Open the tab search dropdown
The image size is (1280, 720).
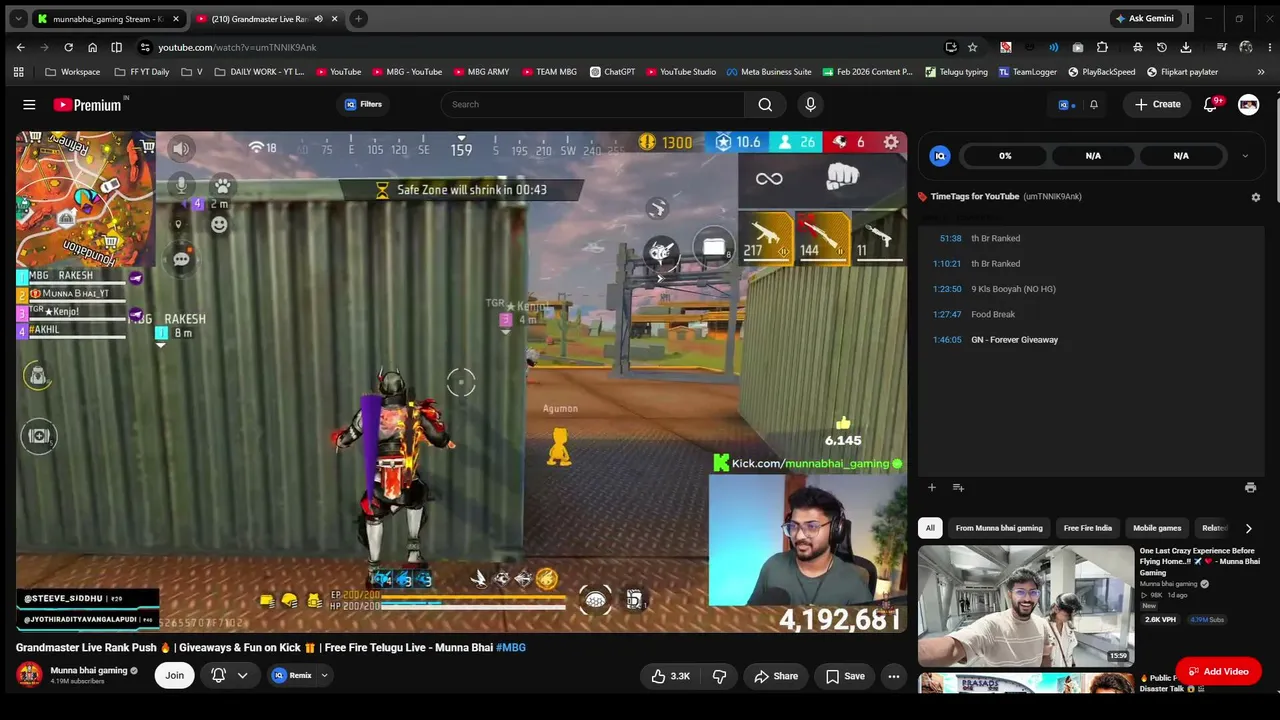pyautogui.click(x=18, y=19)
